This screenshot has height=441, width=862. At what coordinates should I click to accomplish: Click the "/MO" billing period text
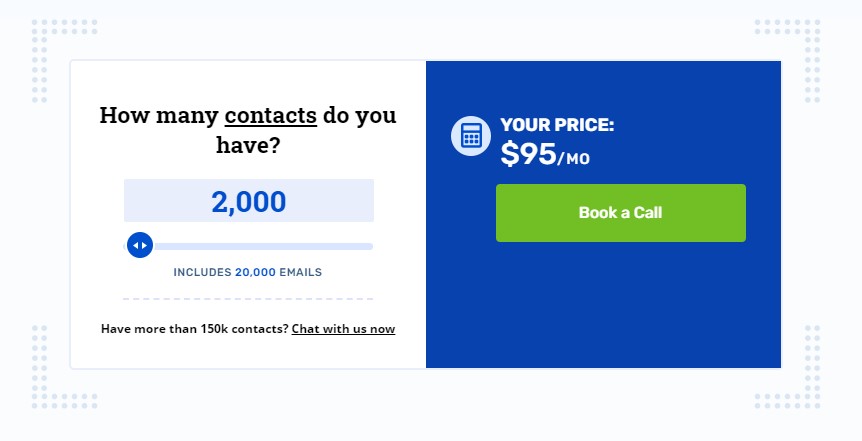click(574, 158)
